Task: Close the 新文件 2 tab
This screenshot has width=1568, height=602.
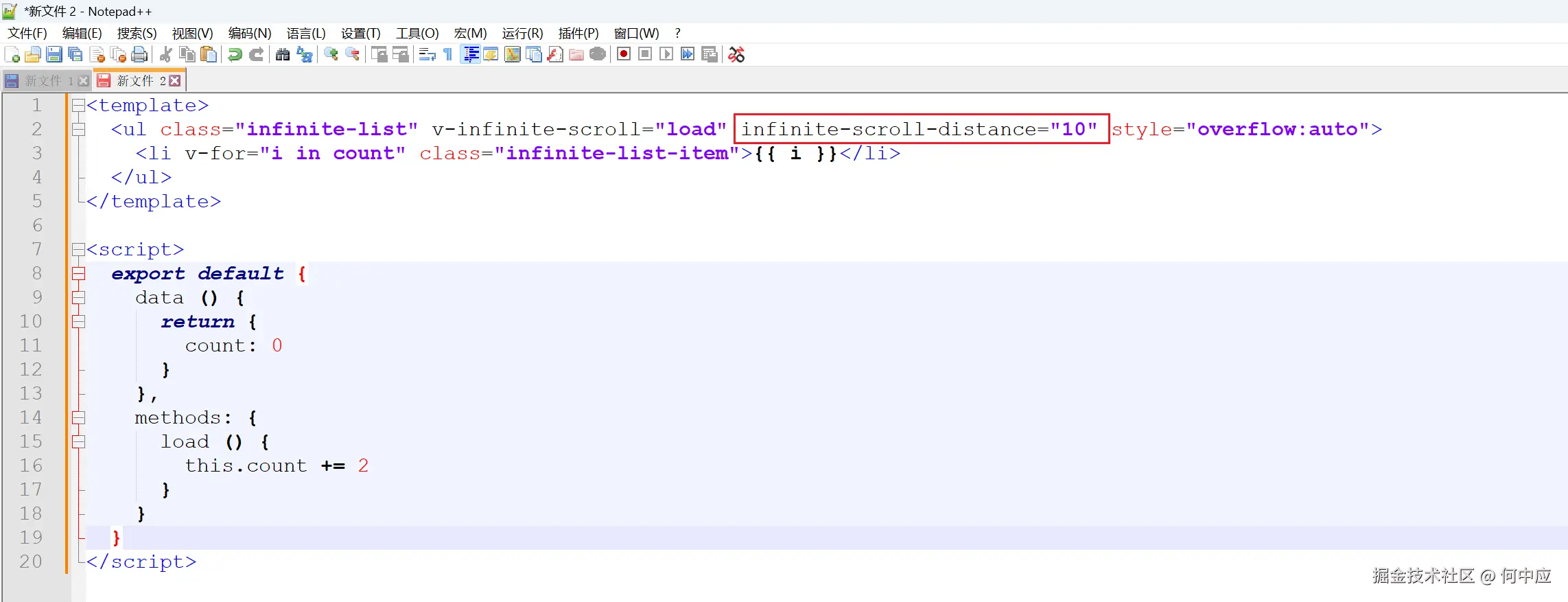Action: point(175,81)
